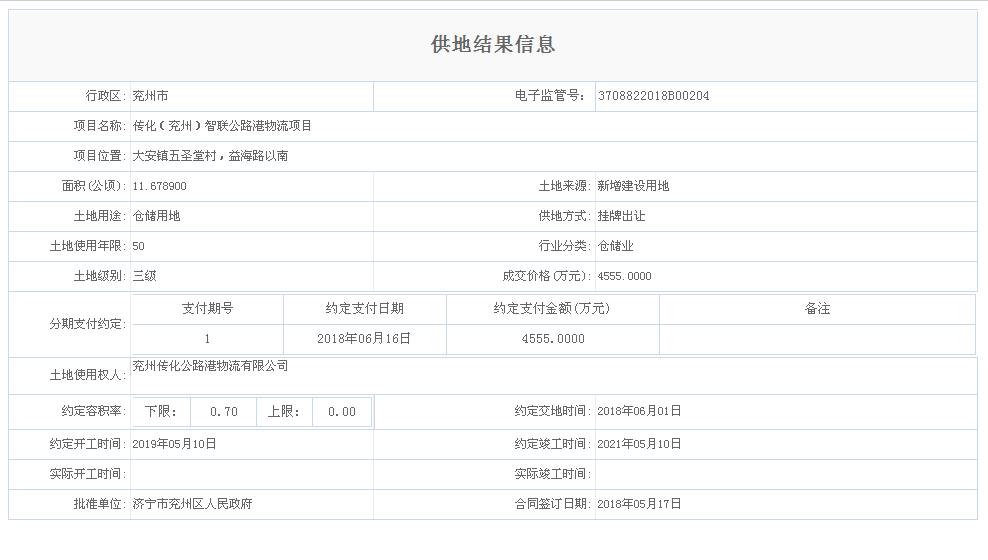
Task: Click the supply method value 挂牌出让
Action: (x=621, y=216)
